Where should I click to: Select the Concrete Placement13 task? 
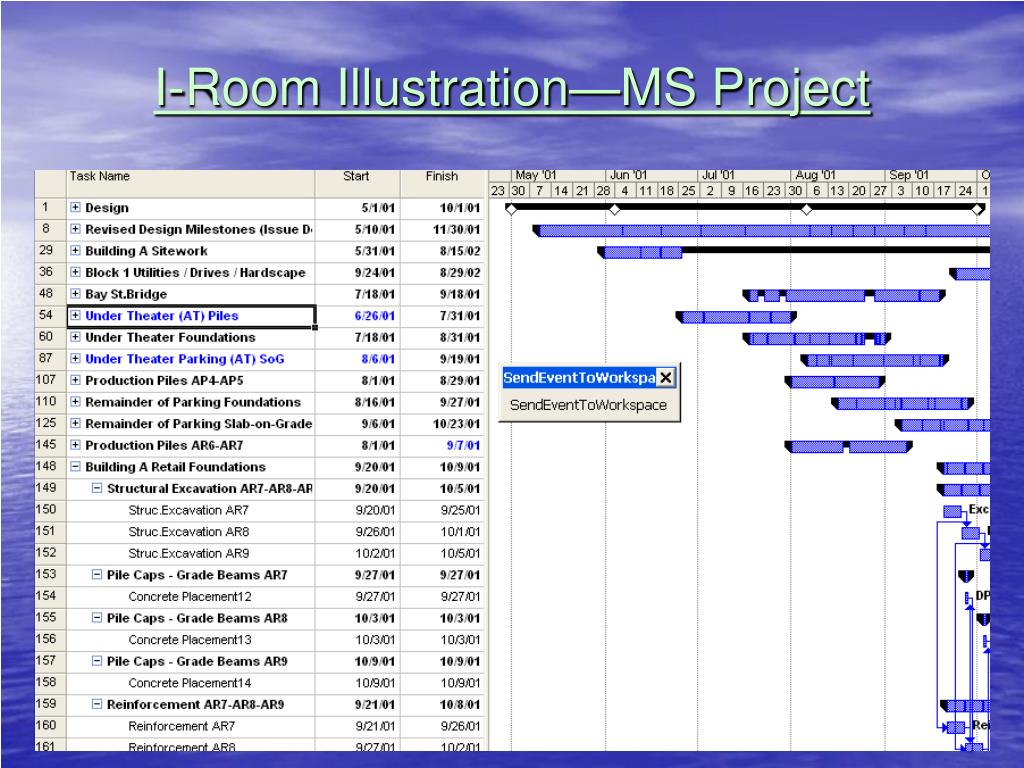click(x=189, y=639)
